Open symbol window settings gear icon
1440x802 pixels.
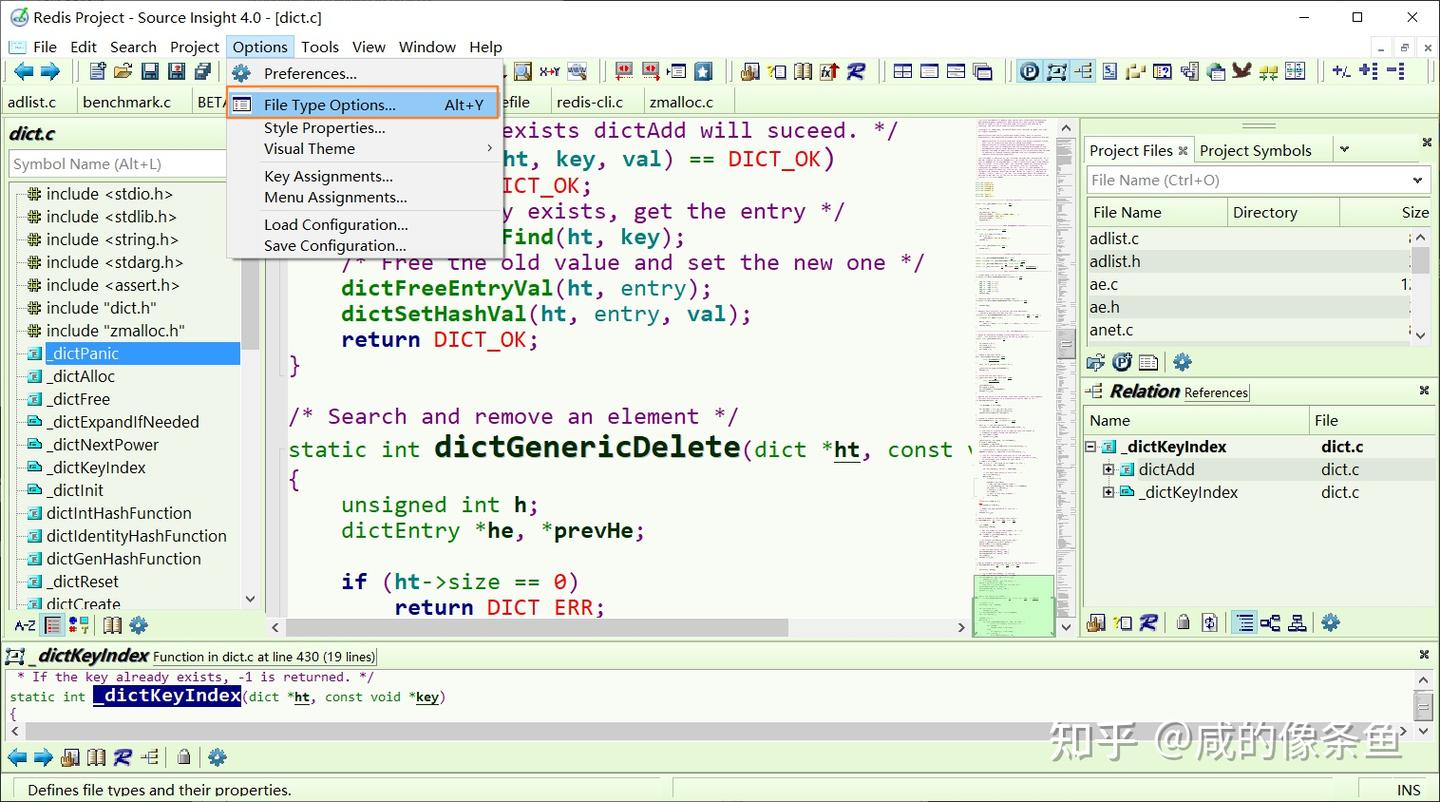[x=139, y=625]
